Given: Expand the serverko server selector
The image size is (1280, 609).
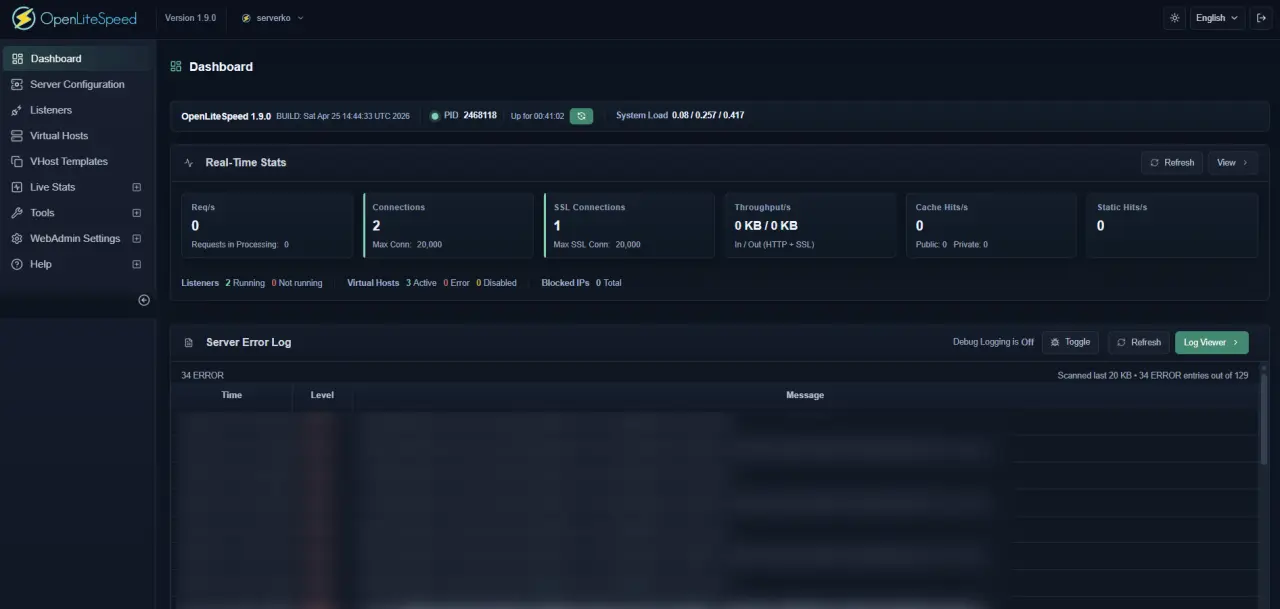Looking at the screenshot, I should pos(271,17).
